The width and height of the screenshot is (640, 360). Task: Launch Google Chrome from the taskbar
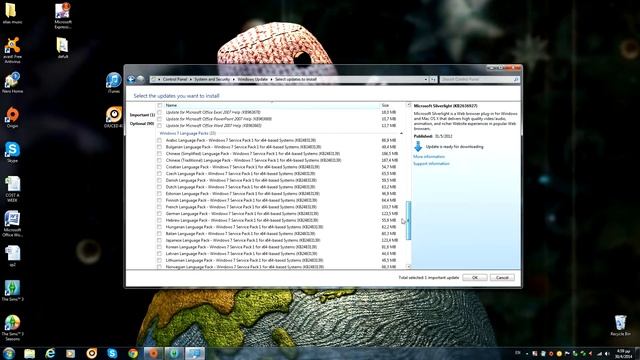click(133, 353)
